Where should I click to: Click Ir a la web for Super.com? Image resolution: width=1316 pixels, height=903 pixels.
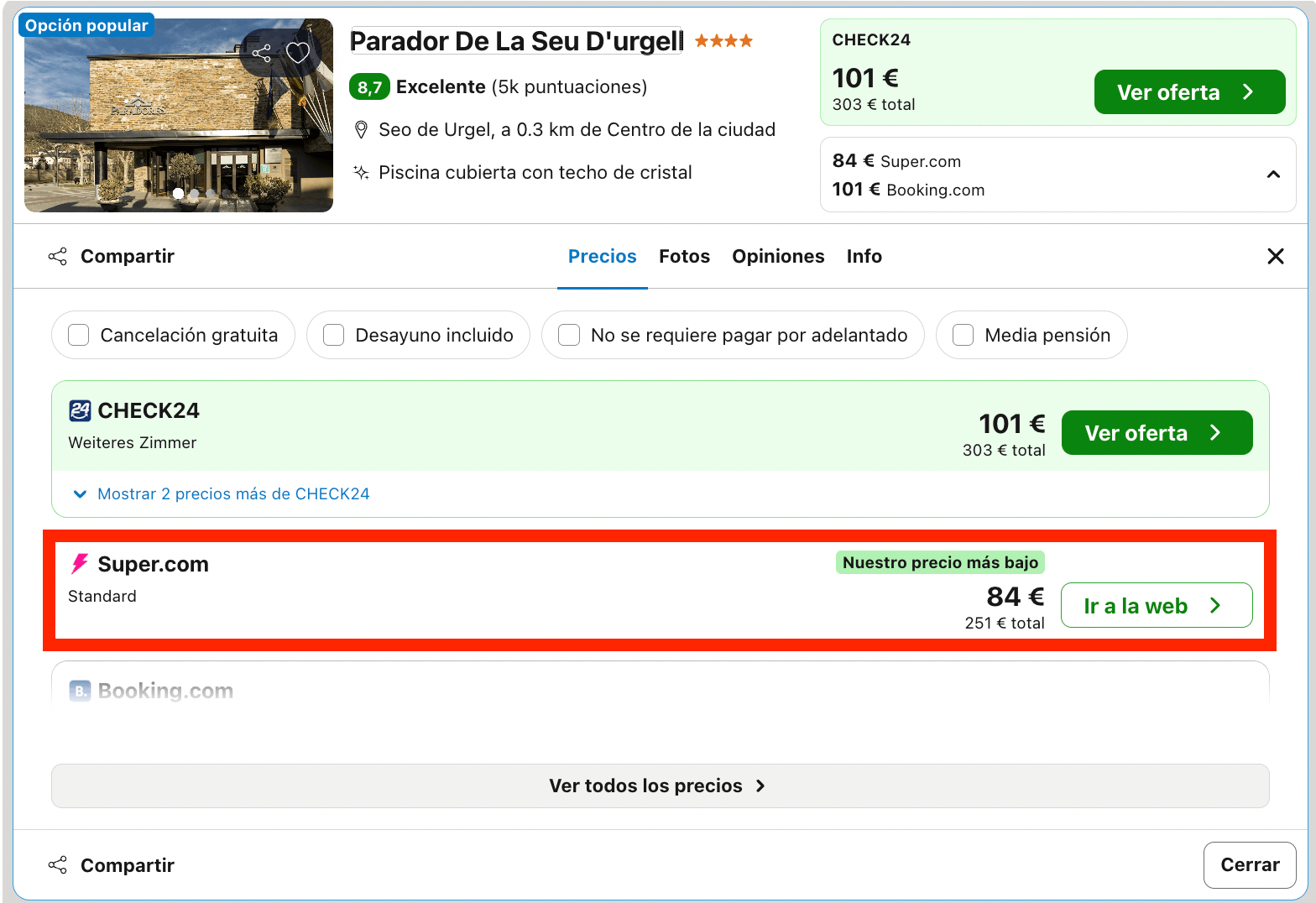tap(1157, 606)
